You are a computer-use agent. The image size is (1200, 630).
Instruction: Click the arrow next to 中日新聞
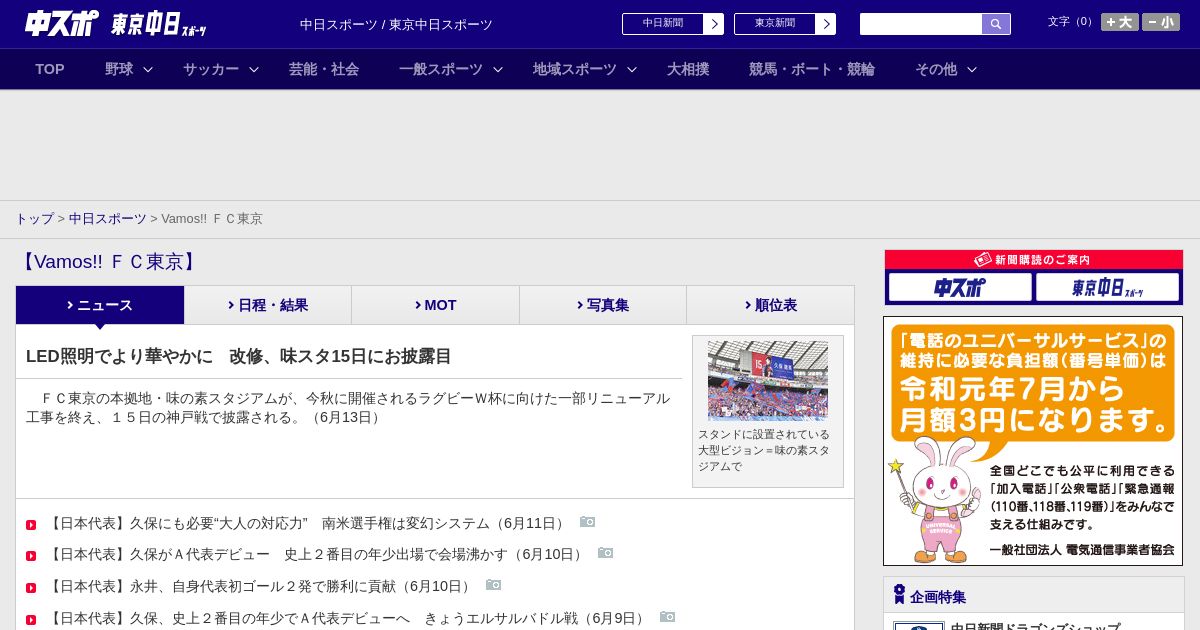tap(714, 24)
